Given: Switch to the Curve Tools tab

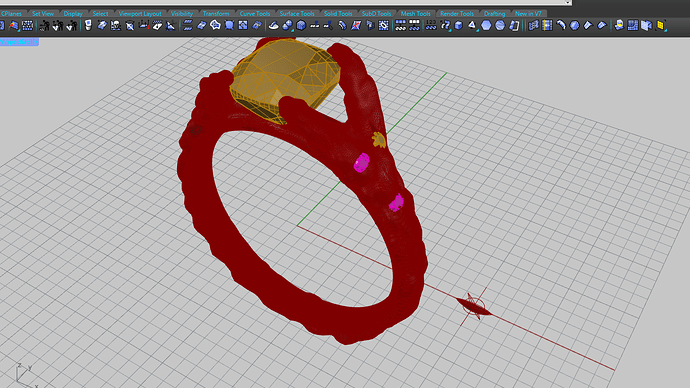Looking at the screenshot, I should [x=255, y=14].
